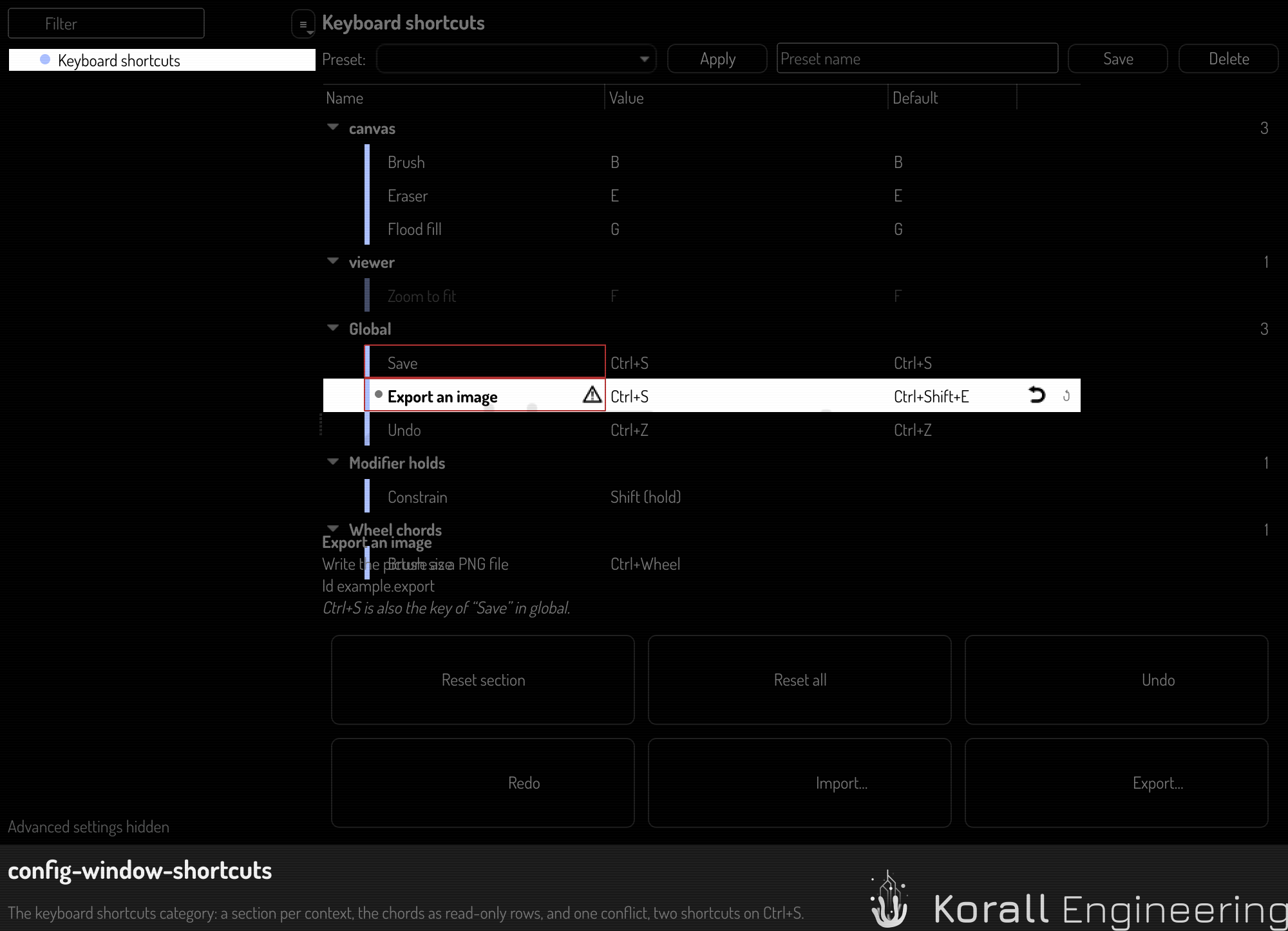Viewport: 1288px width, 931px height.
Task: Click the modified dot marker beside Export an image
Action: 379,394
